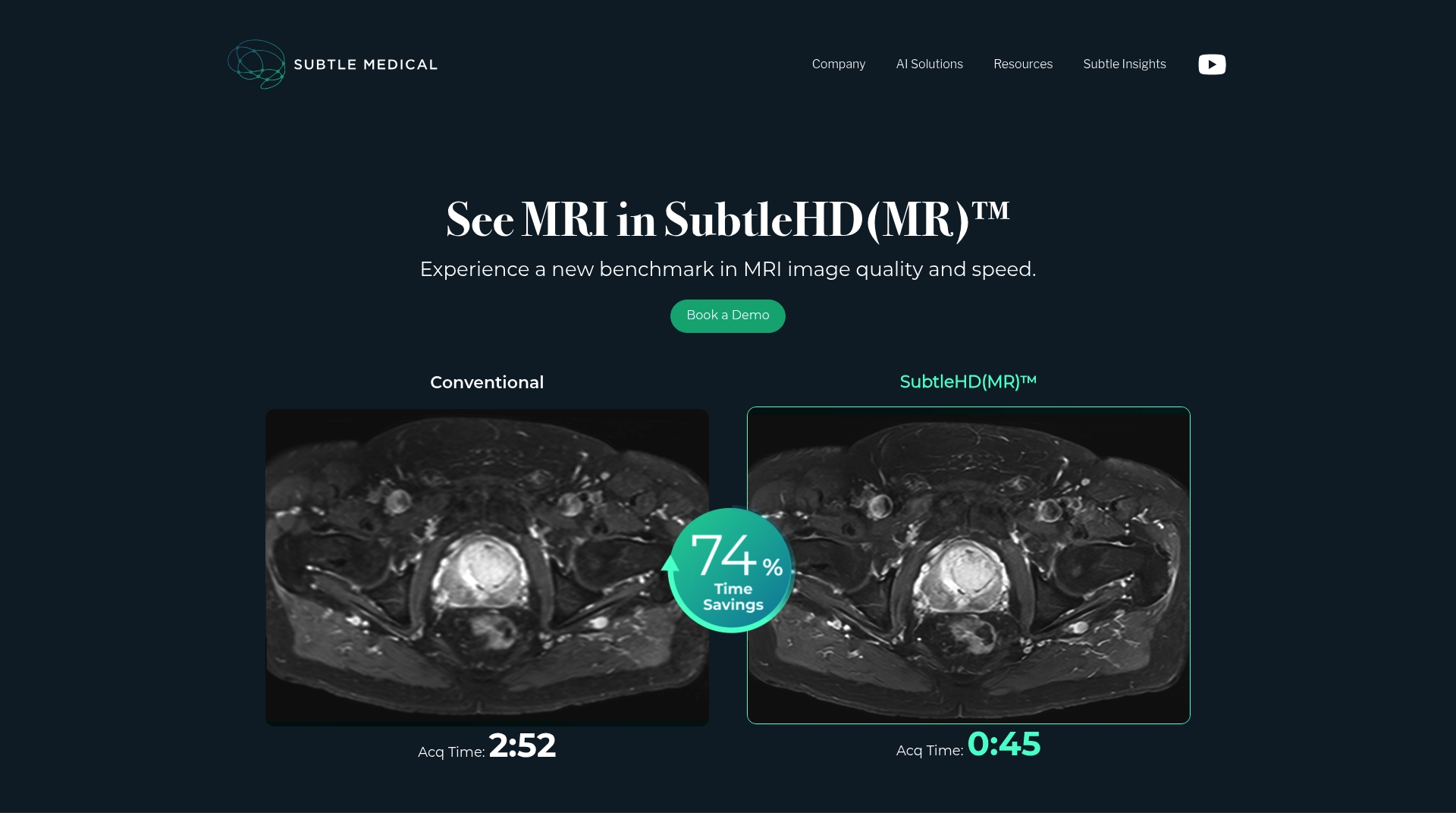Open the Company dropdown in the header
The width and height of the screenshot is (1456, 819).
pos(839,64)
